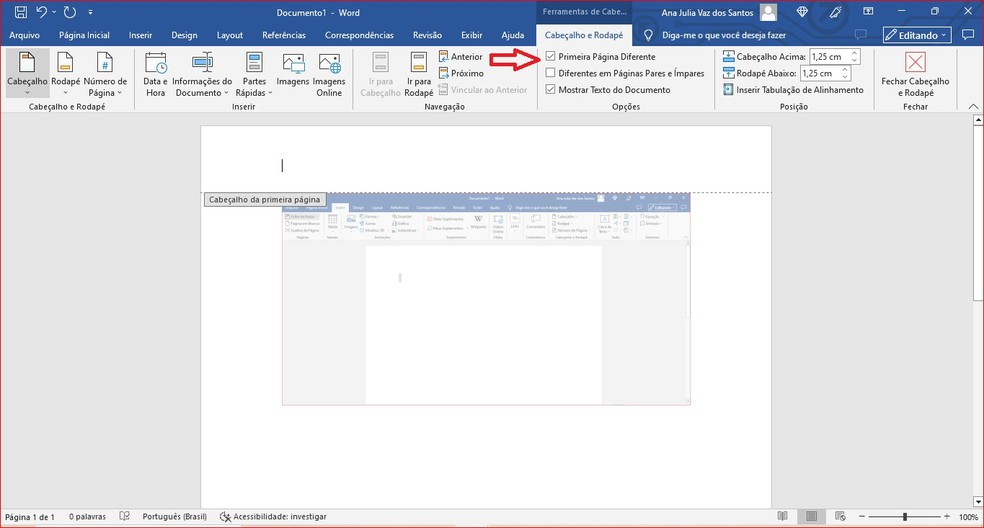Uncheck Primeira Página Diferente checkbox
Viewport: 984px width, 528px height.
coord(551,57)
